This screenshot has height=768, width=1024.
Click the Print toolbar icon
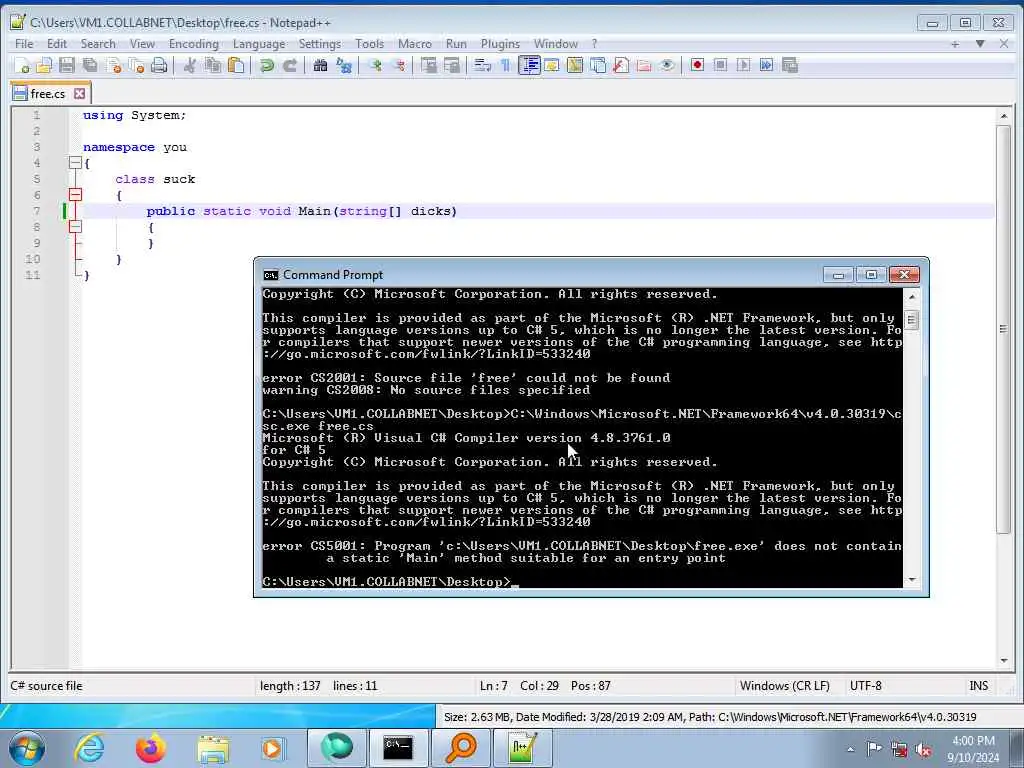tap(159, 65)
